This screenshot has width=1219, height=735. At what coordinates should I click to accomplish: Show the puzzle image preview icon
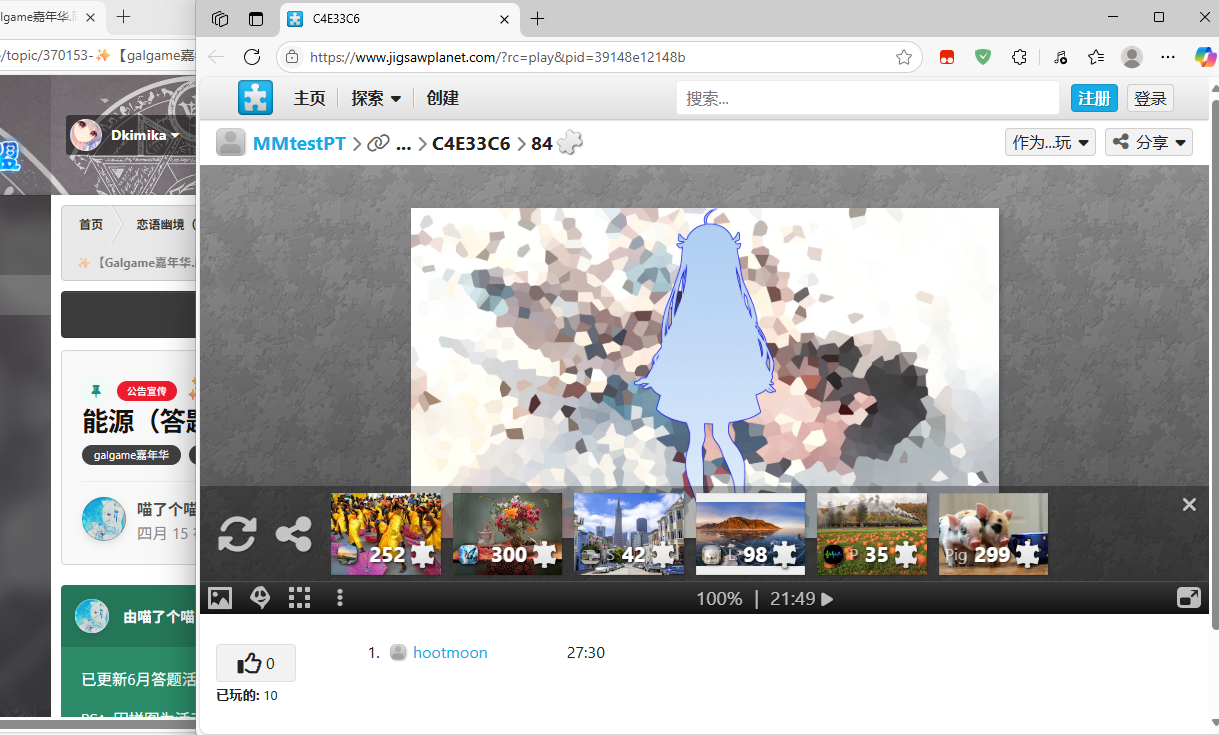click(x=220, y=598)
